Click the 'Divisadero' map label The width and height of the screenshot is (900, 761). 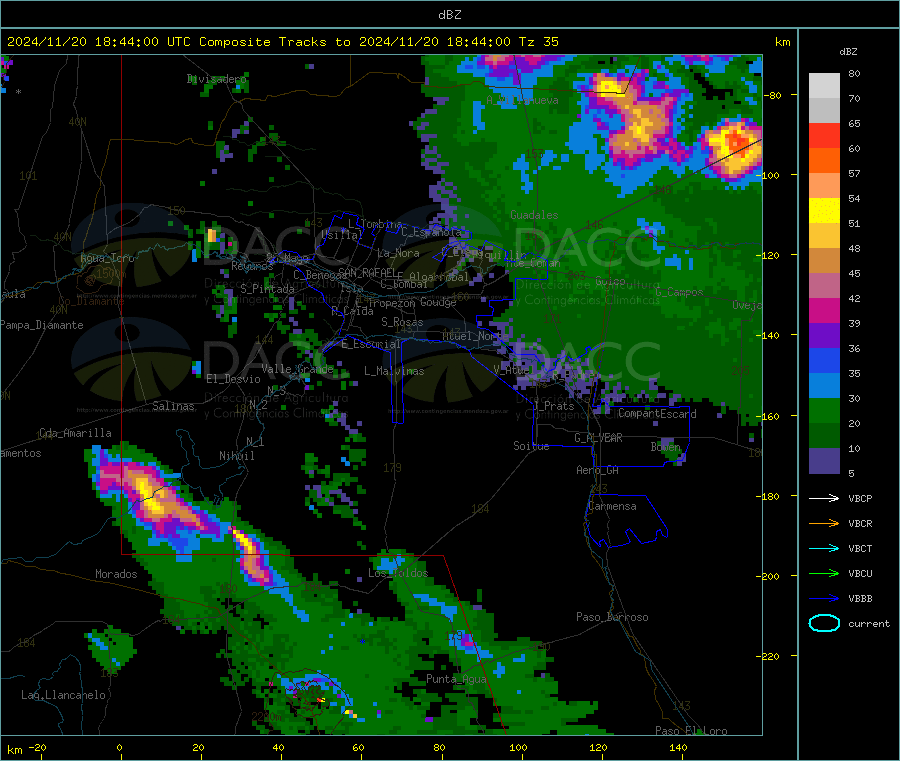(x=216, y=79)
